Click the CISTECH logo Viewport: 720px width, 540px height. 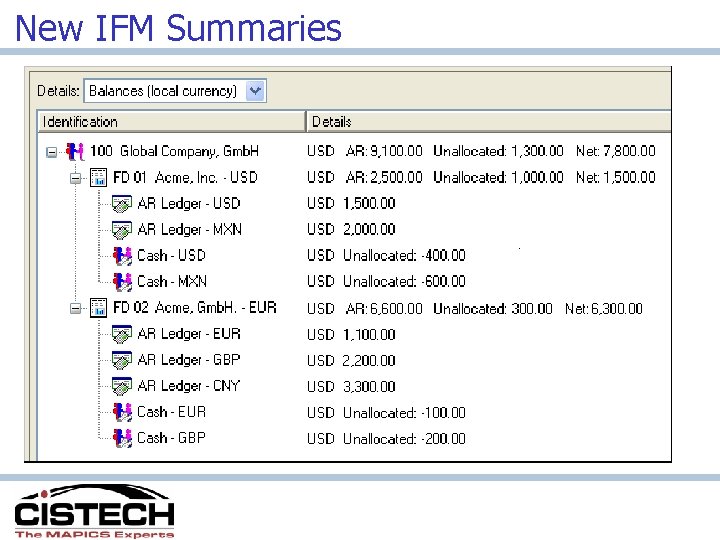coord(94,511)
